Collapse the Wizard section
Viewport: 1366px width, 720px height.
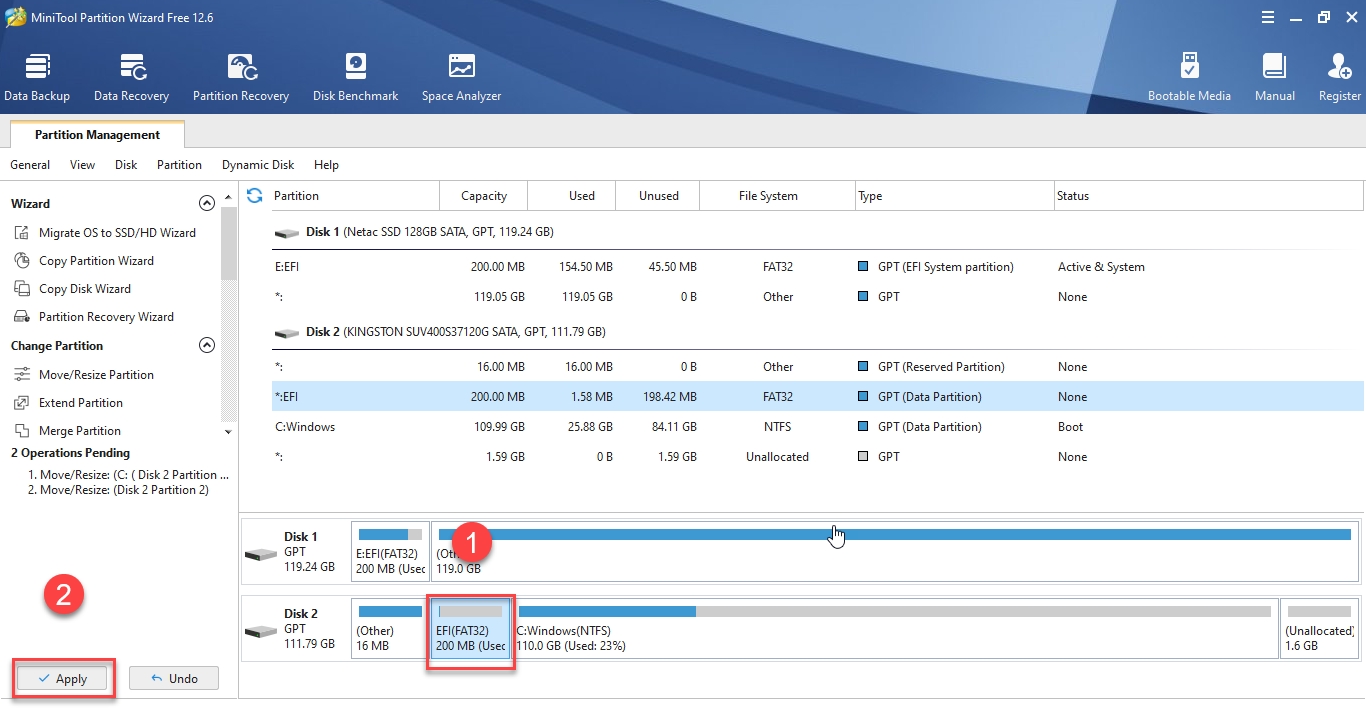207,203
